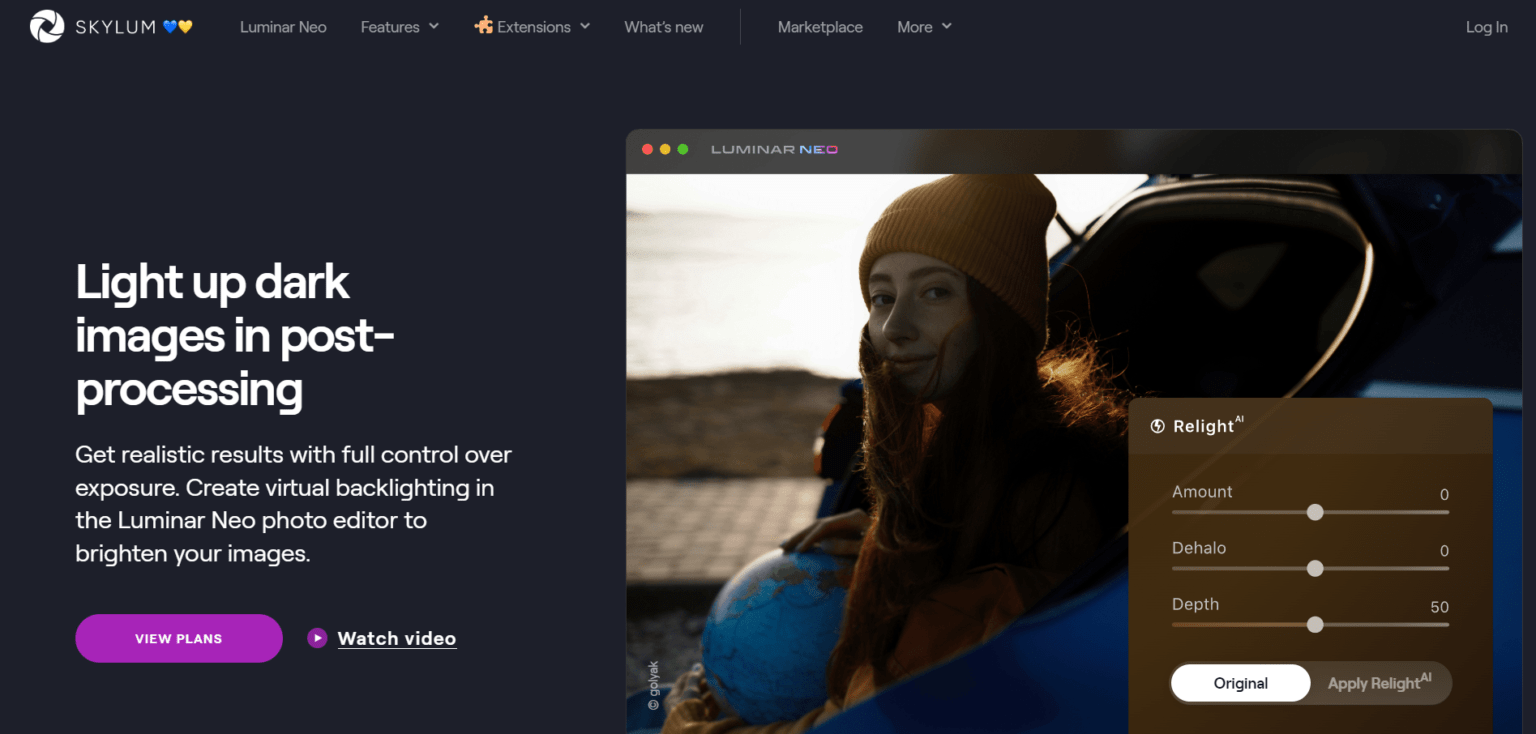The height and width of the screenshot is (734, 1536).
Task: Click the Skylum shutter logo icon
Action: click(x=46, y=24)
